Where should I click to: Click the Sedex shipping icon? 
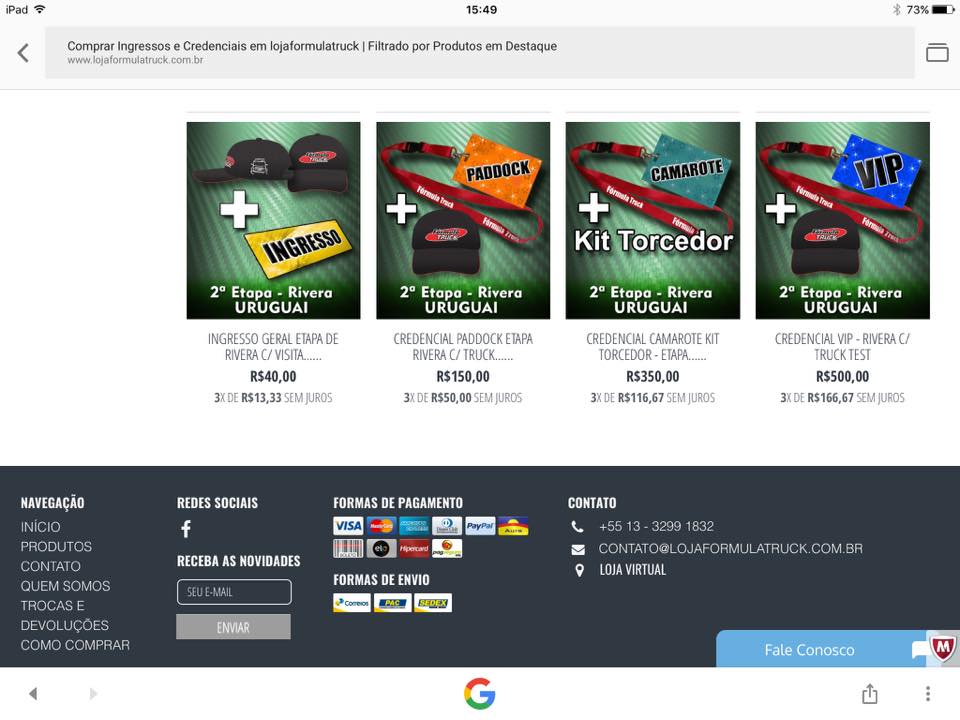[x=433, y=603]
